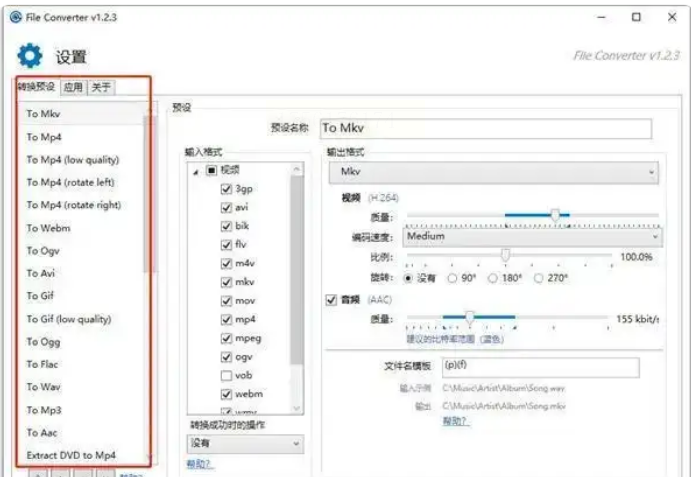Uncheck the 3gp input format

pyautogui.click(x=226, y=189)
